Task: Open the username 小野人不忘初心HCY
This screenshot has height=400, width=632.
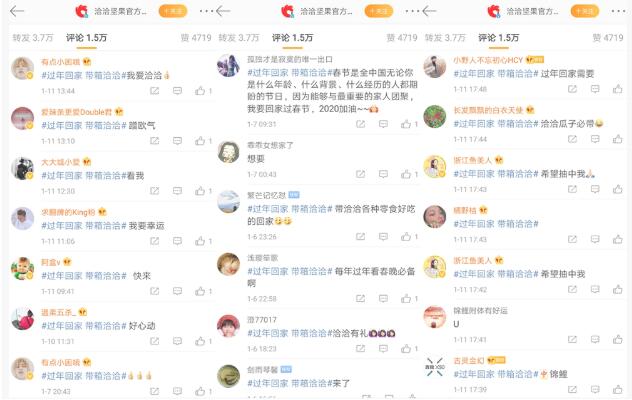Action: (x=488, y=60)
